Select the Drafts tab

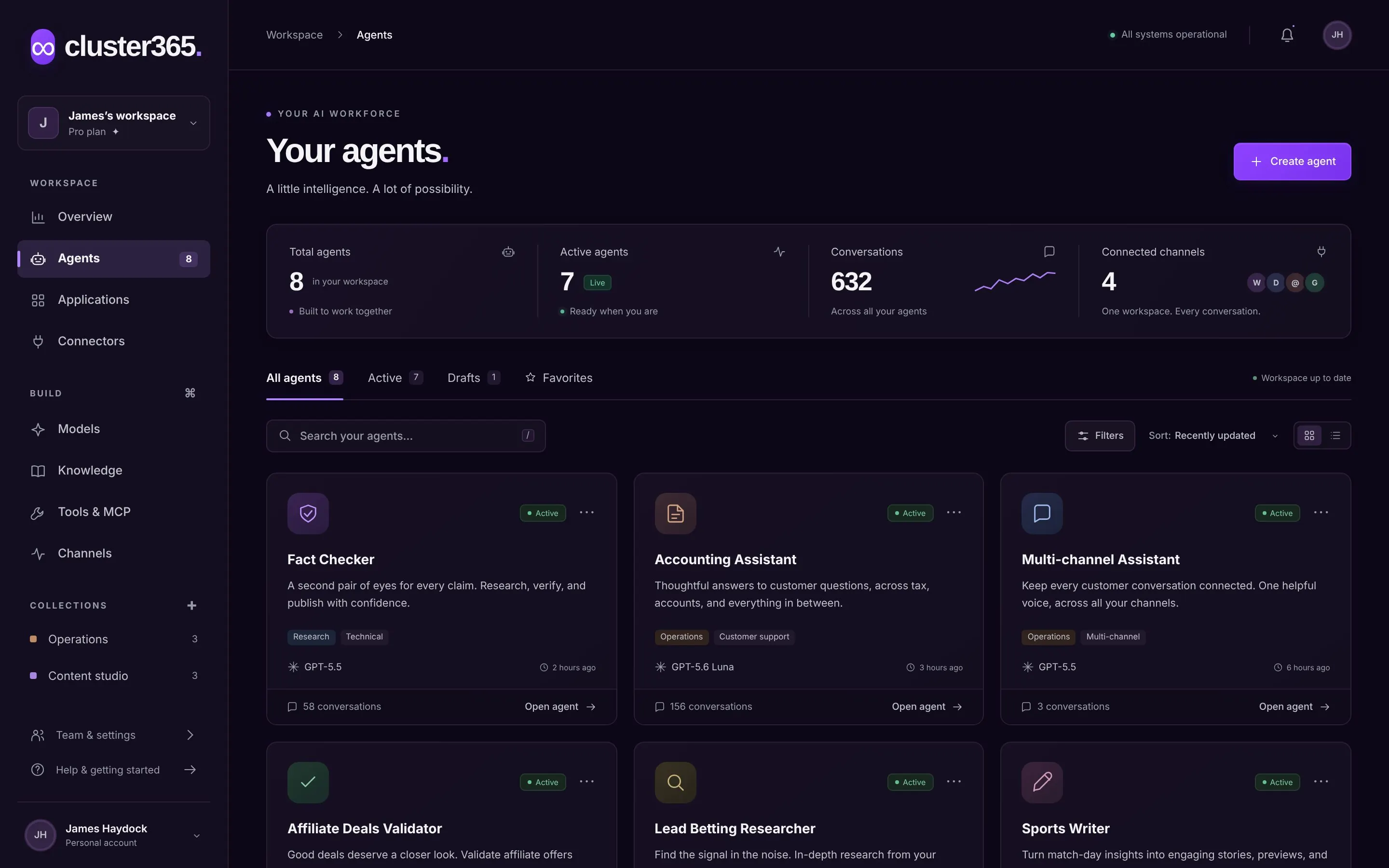[474, 378]
